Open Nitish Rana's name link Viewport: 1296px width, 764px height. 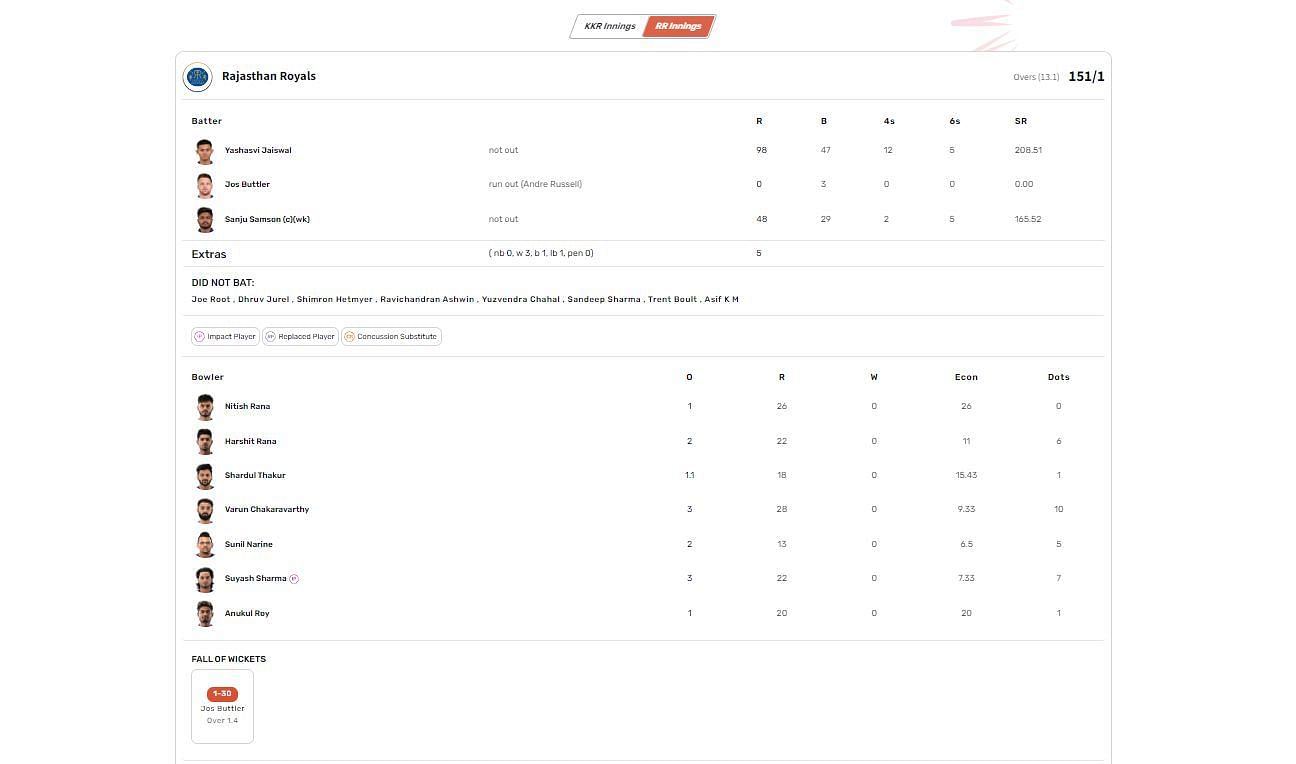[247, 406]
